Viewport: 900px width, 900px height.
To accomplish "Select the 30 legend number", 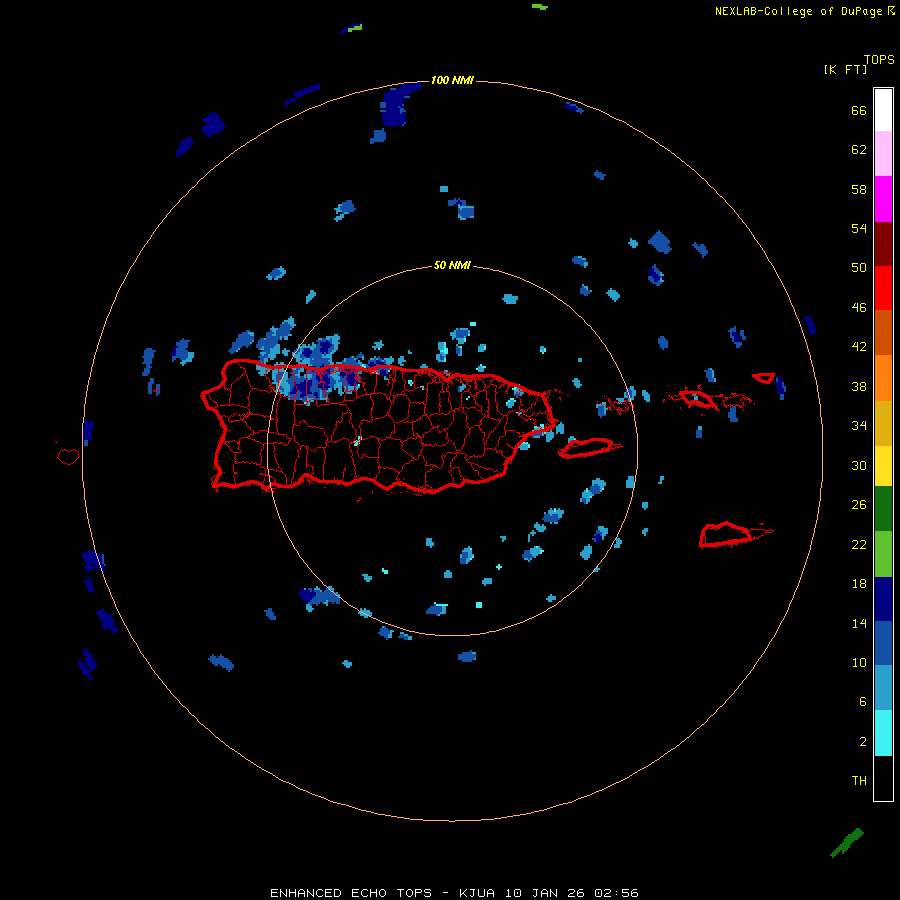I will (x=859, y=465).
